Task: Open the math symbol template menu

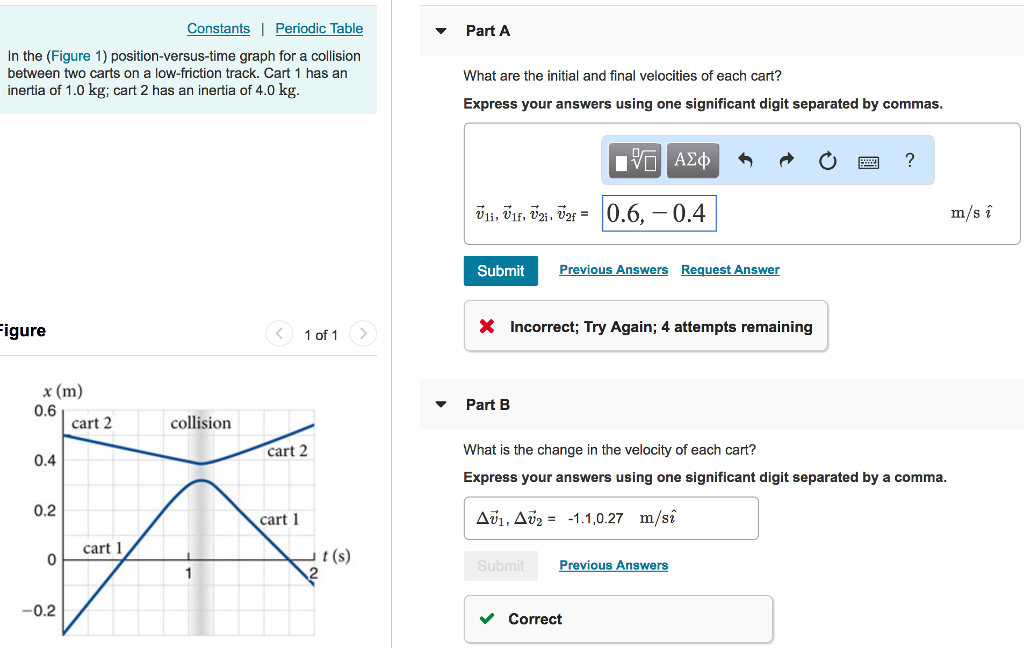Action: pyautogui.click(x=634, y=159)
